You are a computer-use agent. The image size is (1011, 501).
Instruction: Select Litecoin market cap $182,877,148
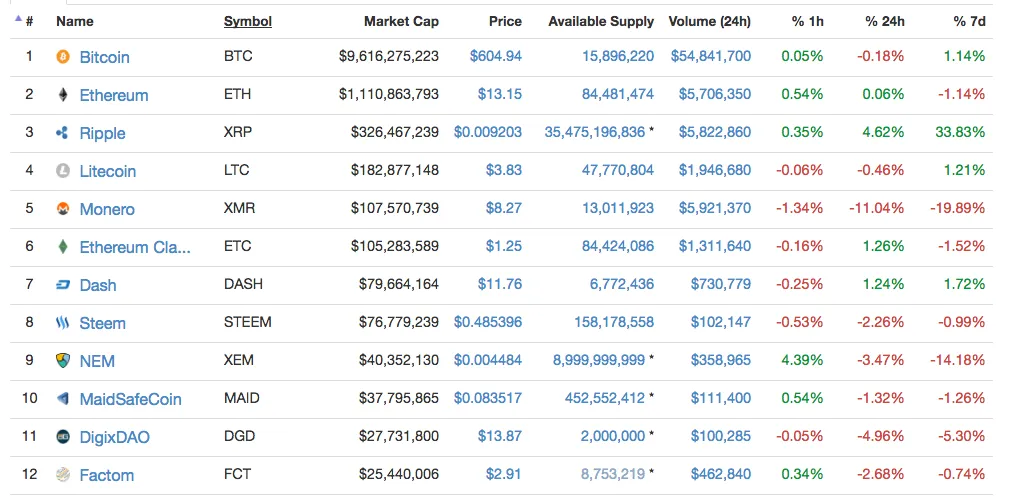pos(395,170)
